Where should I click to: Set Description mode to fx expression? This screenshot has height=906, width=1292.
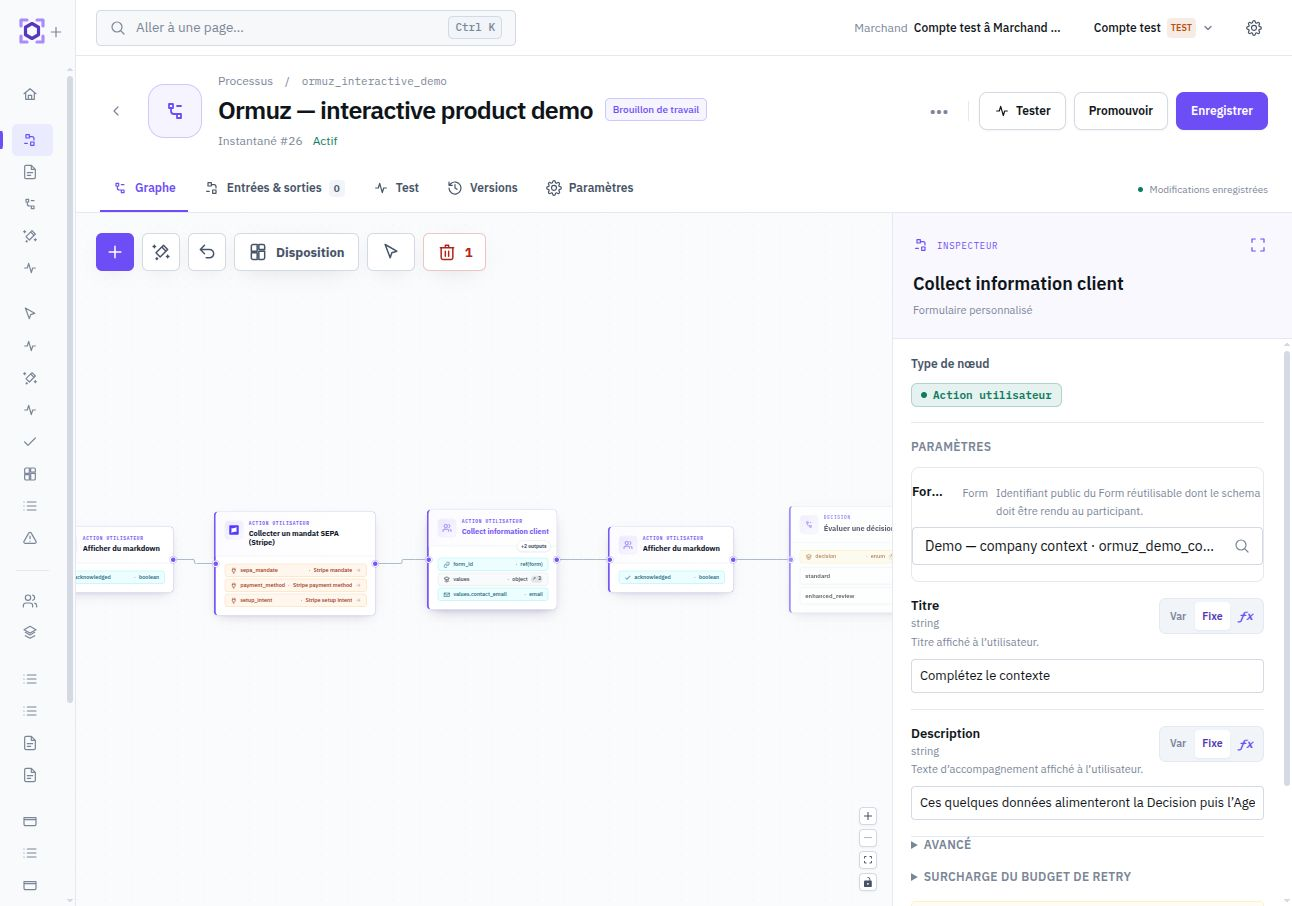point(1246,744)
